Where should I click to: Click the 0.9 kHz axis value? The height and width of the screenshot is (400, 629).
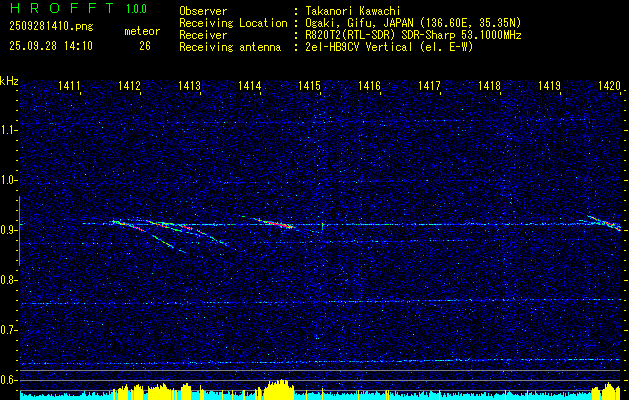pos(8,230)
